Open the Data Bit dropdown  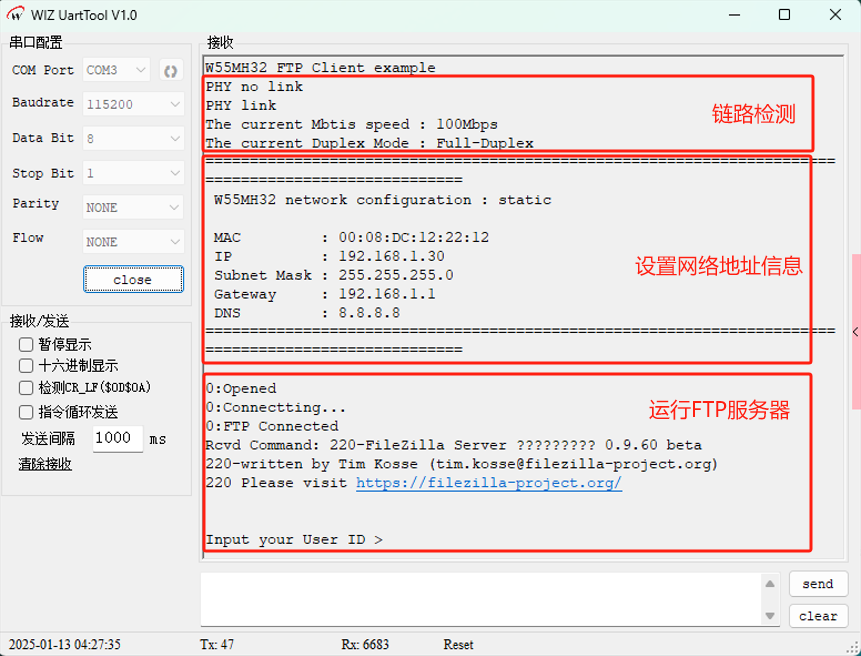[132, 138]
